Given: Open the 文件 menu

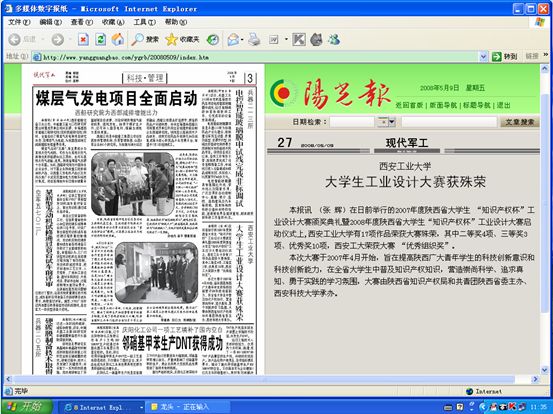Looking at the screenshot, I should click(x=19, y=22).
